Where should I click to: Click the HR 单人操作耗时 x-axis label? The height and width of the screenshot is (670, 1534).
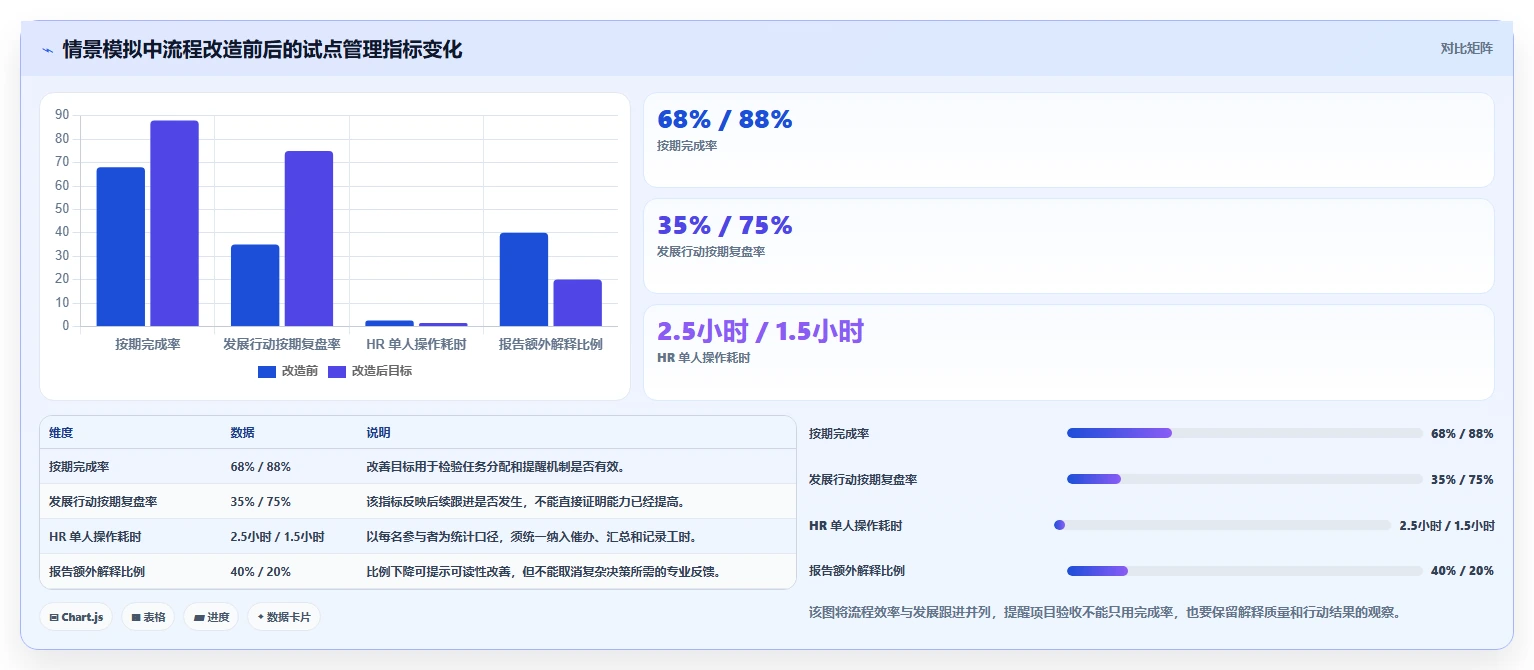tap(416, 344)
